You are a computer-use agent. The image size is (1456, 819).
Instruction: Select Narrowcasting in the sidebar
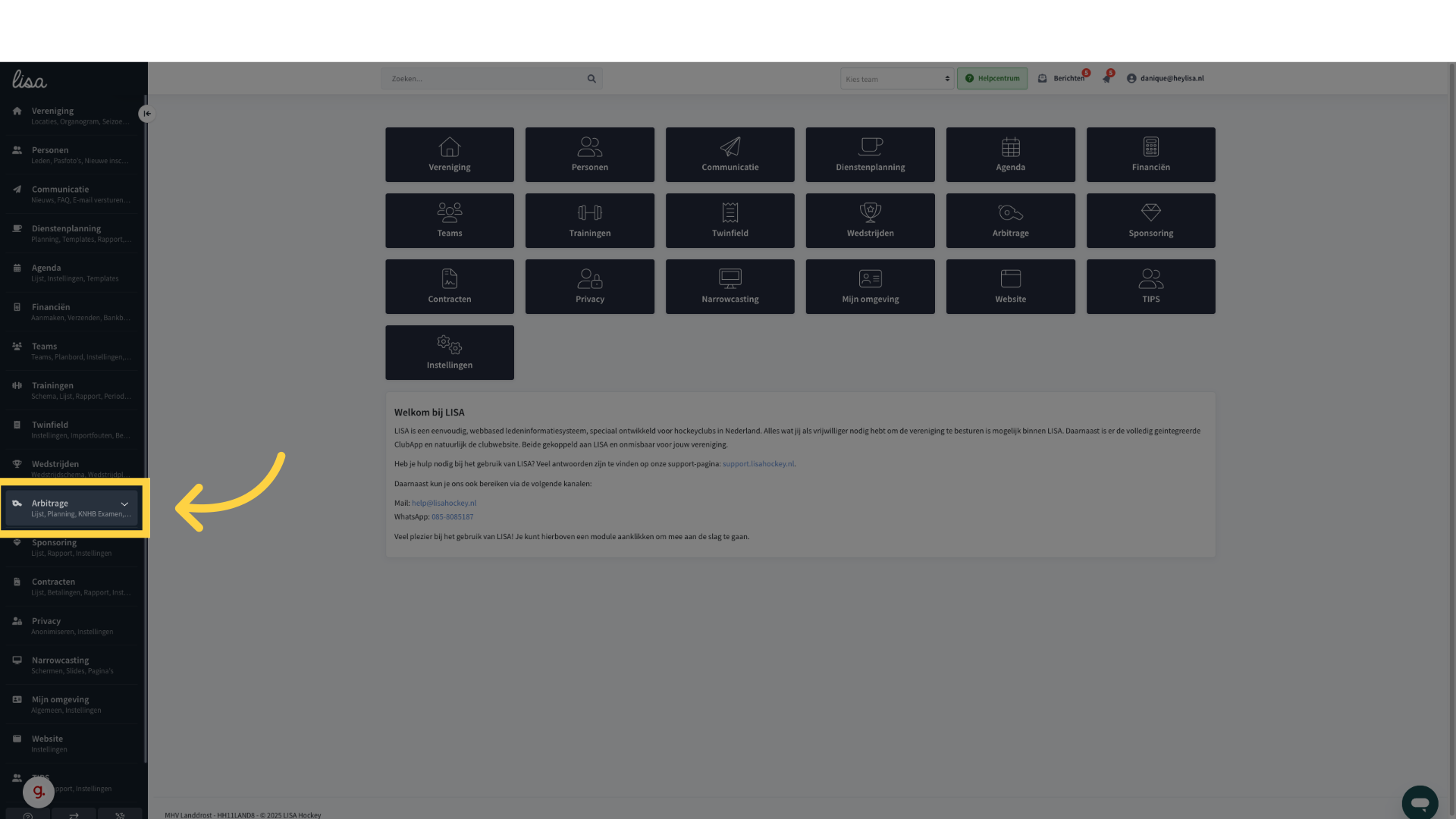coord(72,665)
